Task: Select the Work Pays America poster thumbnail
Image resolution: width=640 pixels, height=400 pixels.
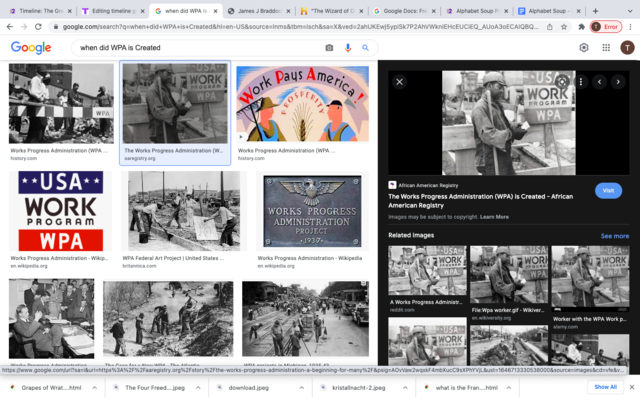Action: tap(302, 104)
